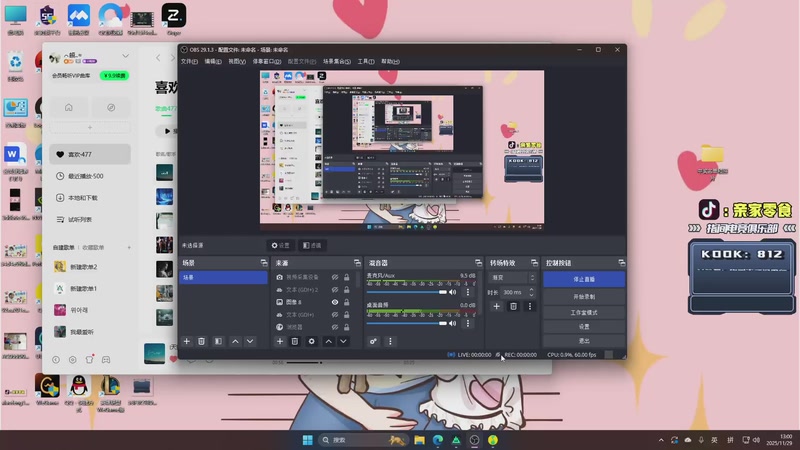This screenshot has height=450, width=800.
Task: Move scene up in Scenes panel
Action: (235, 341)
